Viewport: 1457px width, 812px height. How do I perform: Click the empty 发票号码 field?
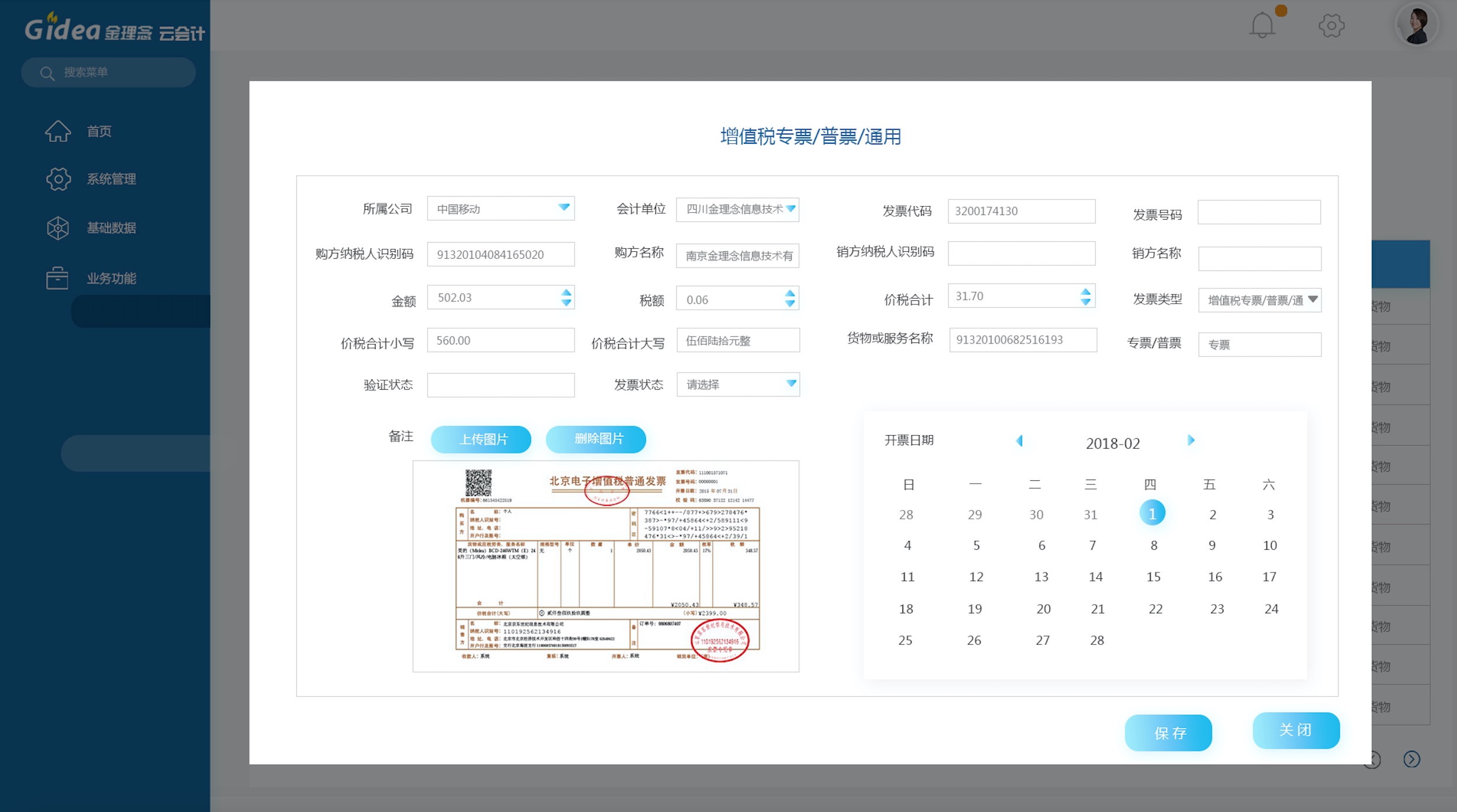click(x=1259, y=212)
